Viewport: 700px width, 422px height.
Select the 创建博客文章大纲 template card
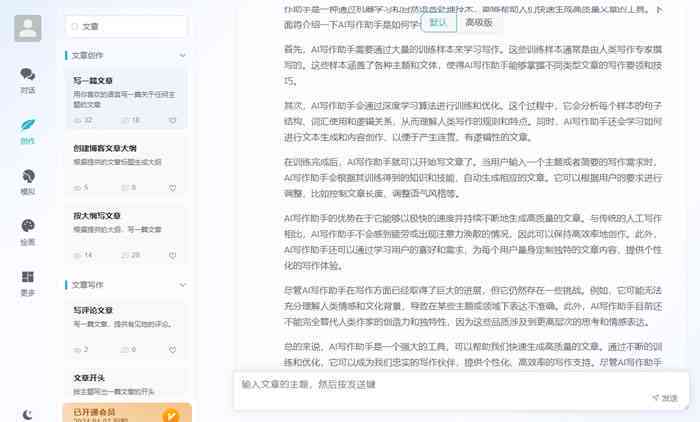click(126, 167)
